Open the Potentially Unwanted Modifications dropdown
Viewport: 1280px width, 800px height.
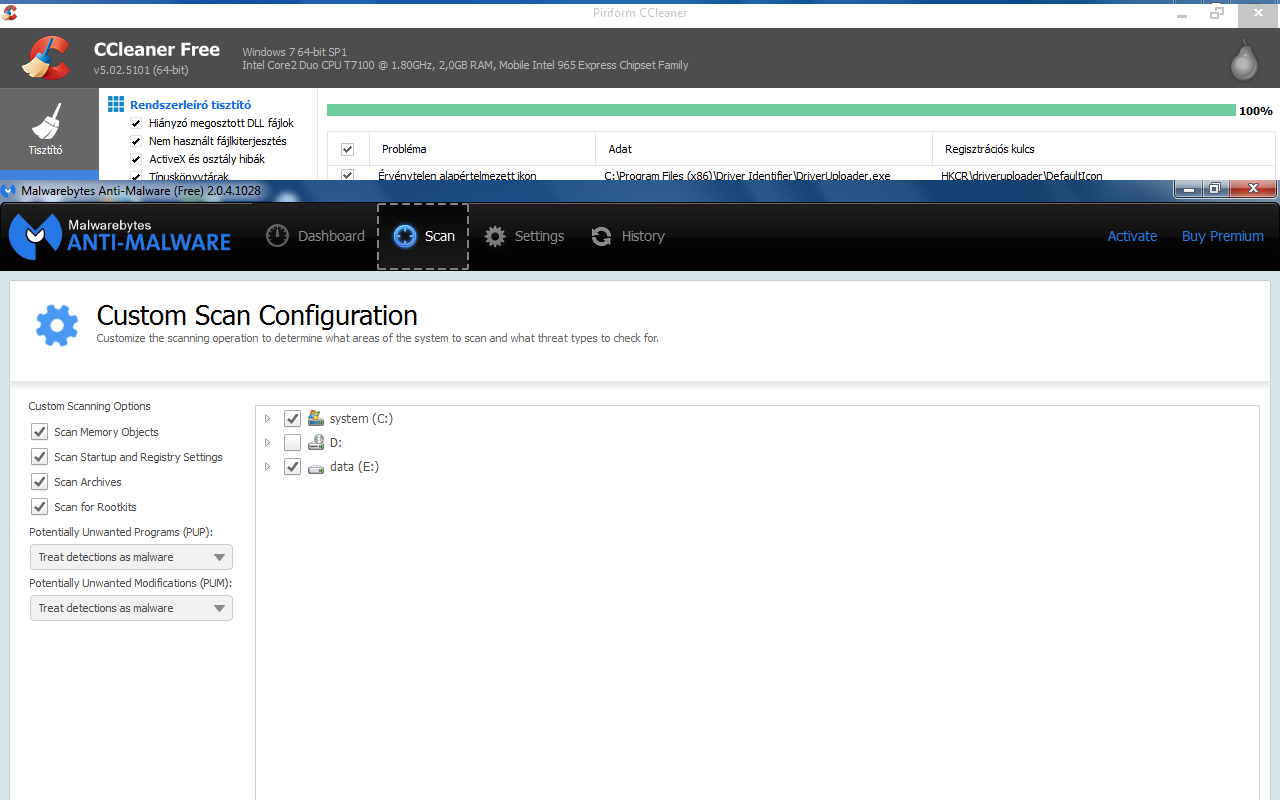[x=131, y=608]
